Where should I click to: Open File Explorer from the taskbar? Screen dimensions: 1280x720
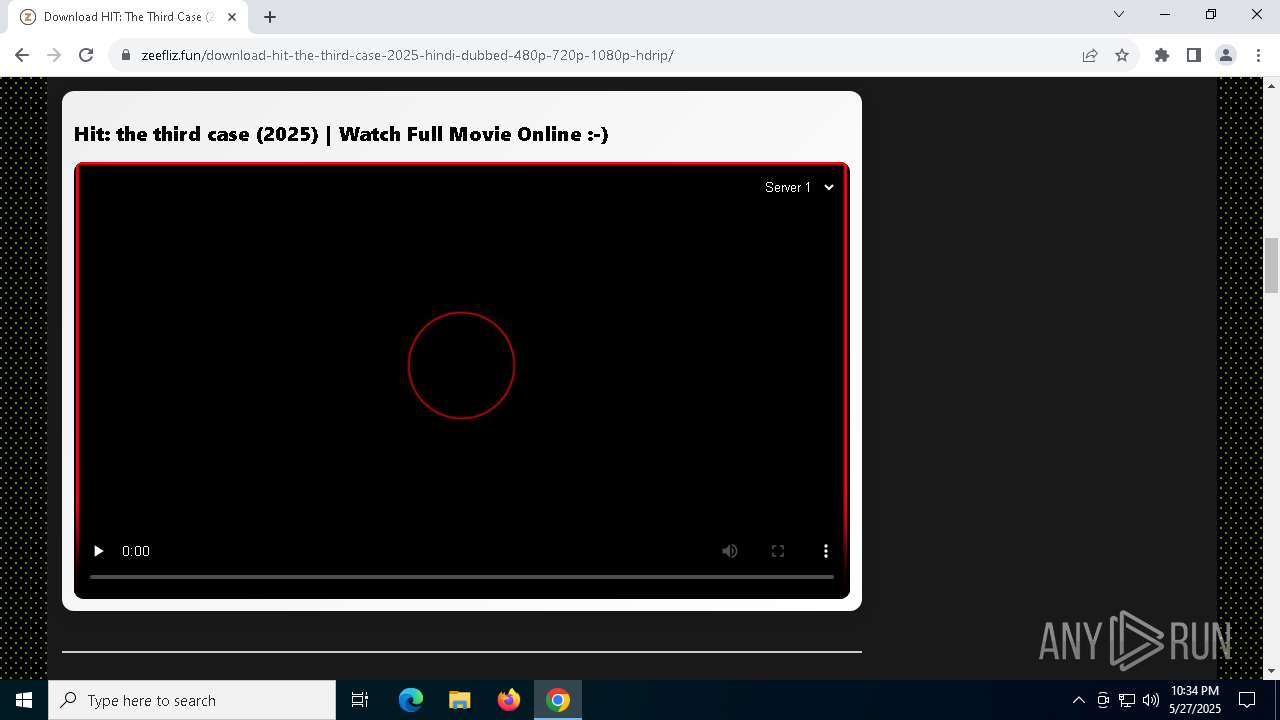pos(460,700)
